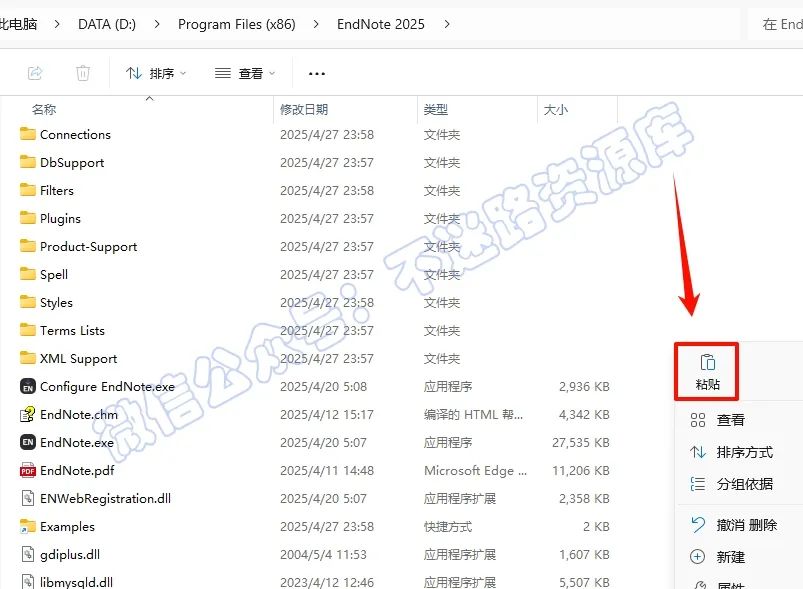803x589 pixels.
Task: Expand the chevron after EndNote 2025
Action: click(447, 24)
